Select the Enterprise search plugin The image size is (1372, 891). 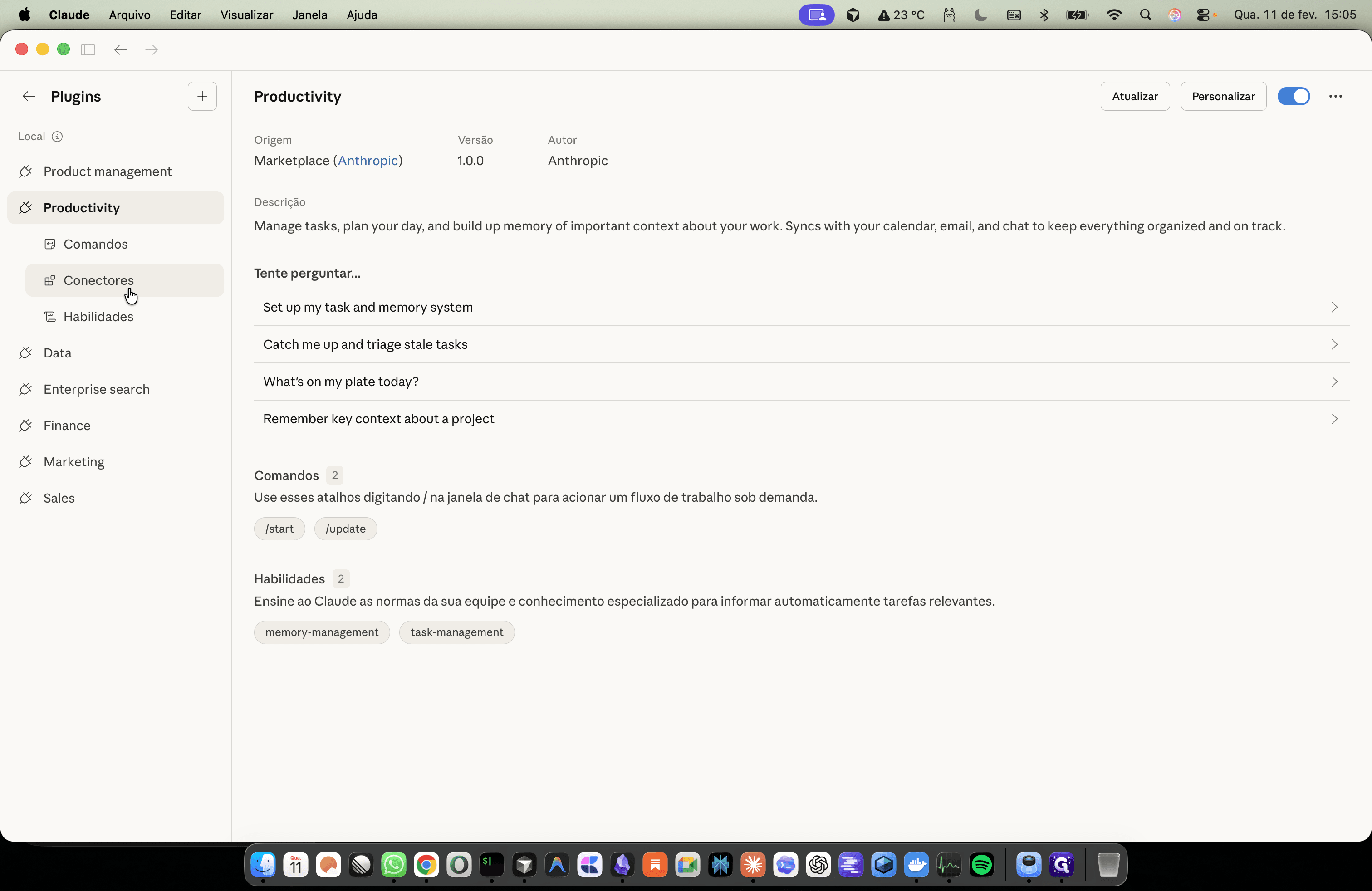tap(115, 389)
